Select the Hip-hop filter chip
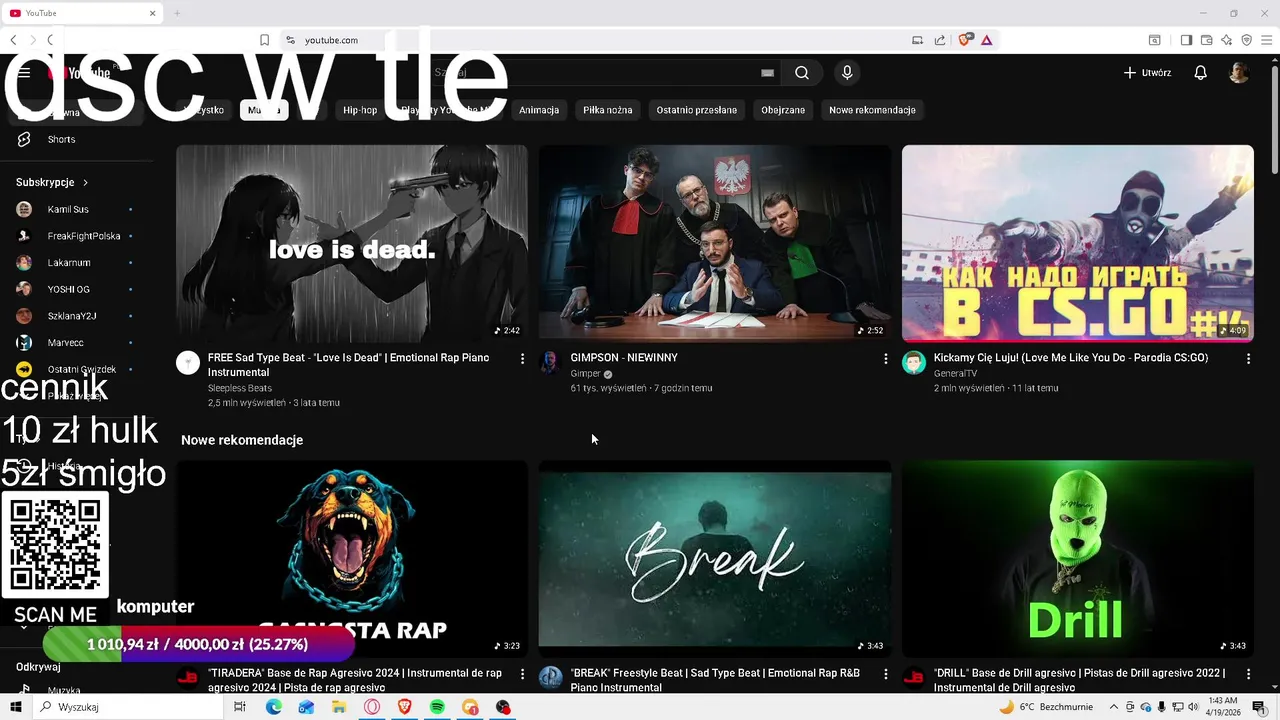The width and height of the screenshot is (1280, 720). click(360, 110)
